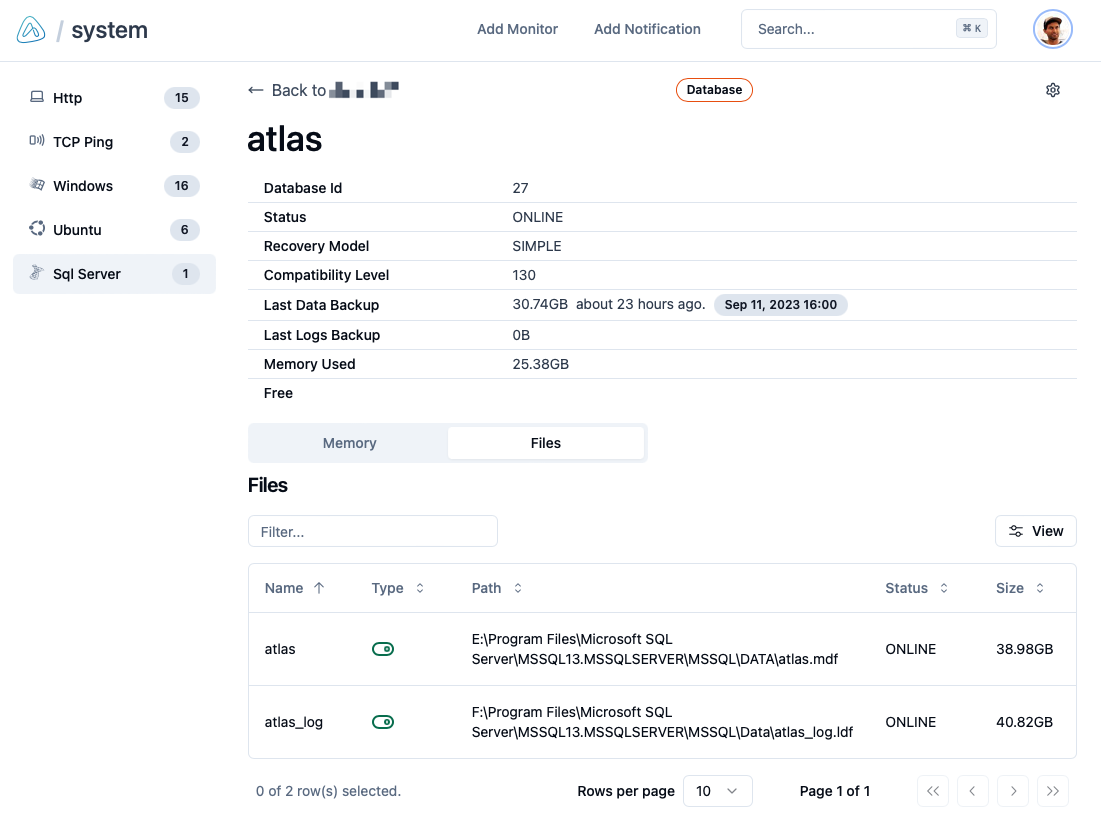Click Add Monitor link

click(517, 29)
